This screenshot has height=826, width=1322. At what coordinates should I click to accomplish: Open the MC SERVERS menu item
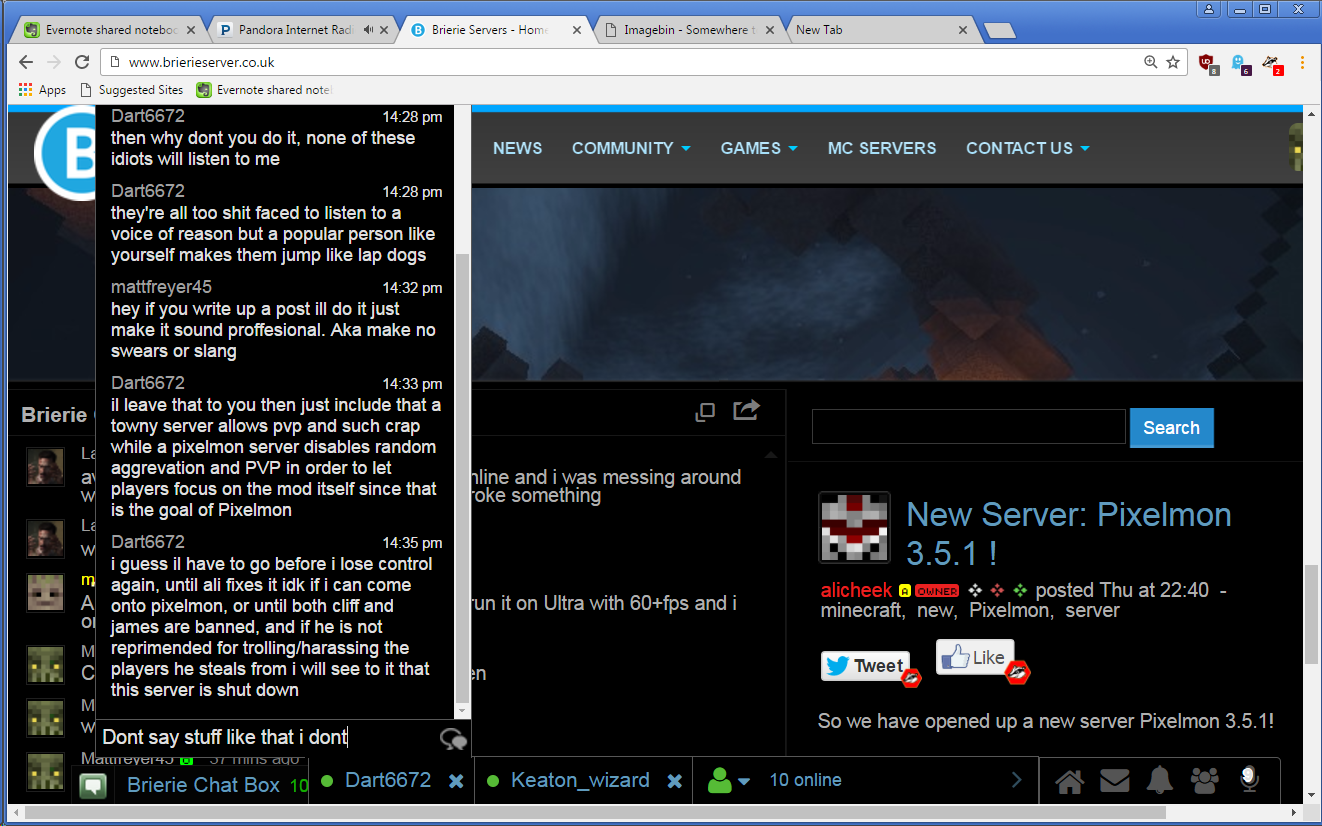coord(882,148)
